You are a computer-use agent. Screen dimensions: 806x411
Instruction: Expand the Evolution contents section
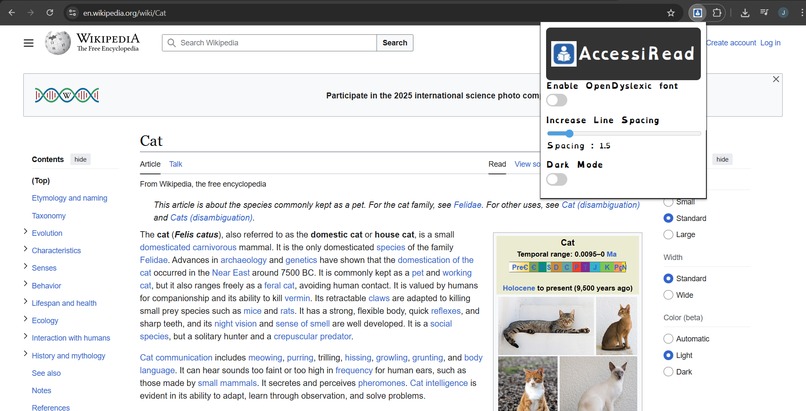click(25, 232)
